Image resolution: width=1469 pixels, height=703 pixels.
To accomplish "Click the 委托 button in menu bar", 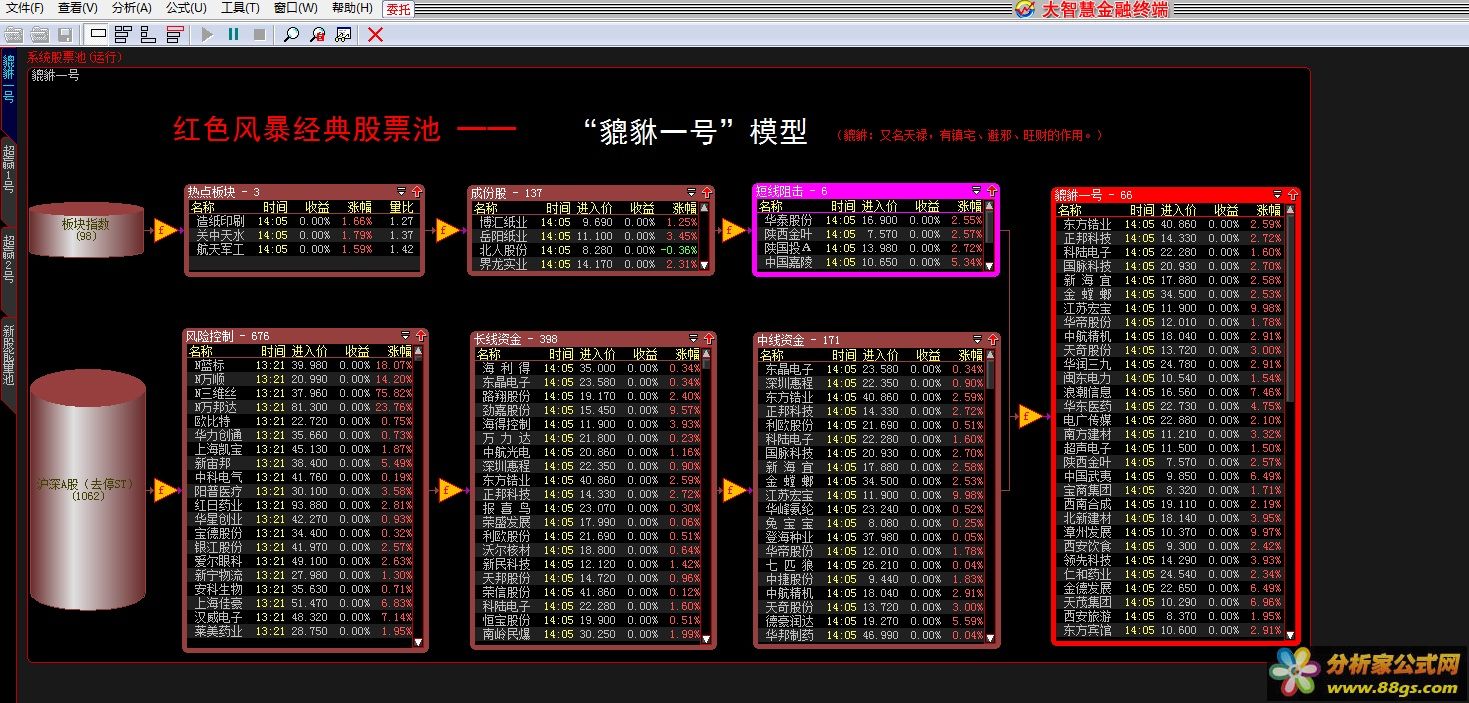I will 398,9.
